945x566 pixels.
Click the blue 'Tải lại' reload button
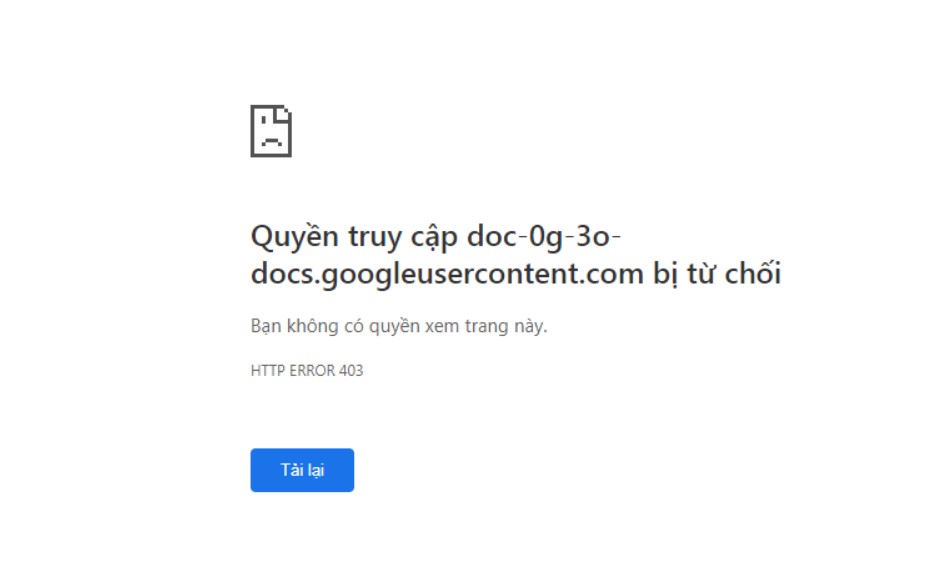tap(302, 470)
